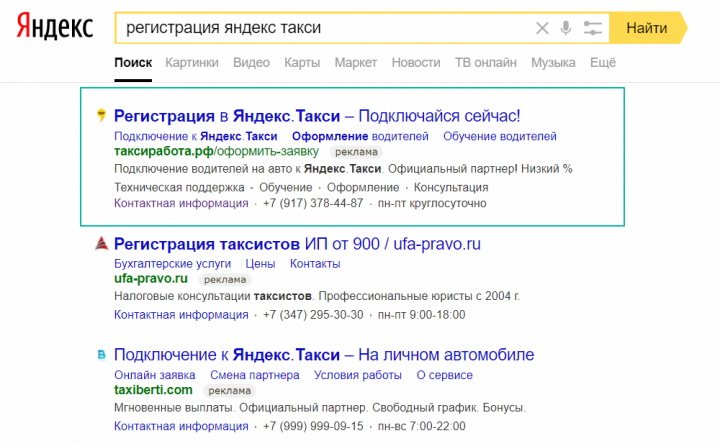
Task: Expand the Ещё menu
Action: (x=603, y=62)
